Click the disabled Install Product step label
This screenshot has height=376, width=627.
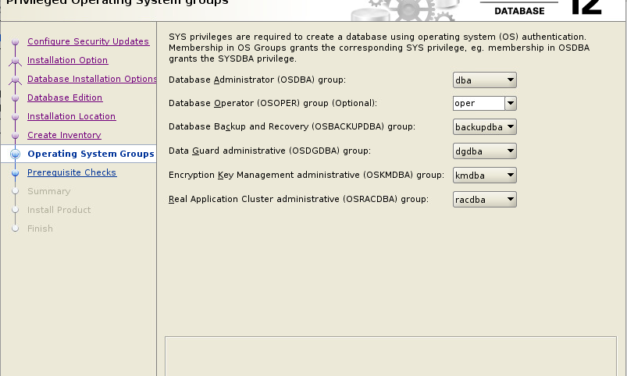click(59, 210)
